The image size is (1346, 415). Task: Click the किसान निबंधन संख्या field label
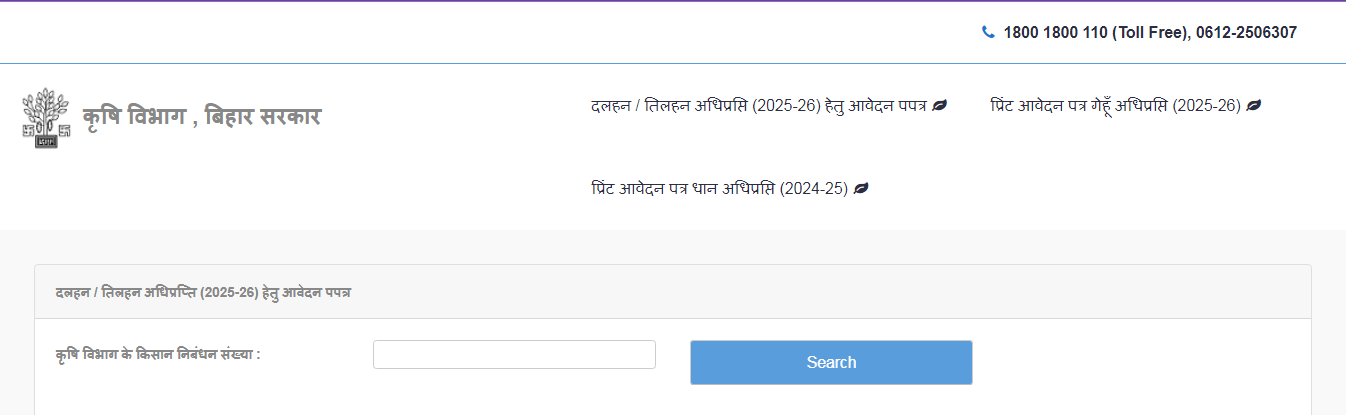tap(158, 354)
